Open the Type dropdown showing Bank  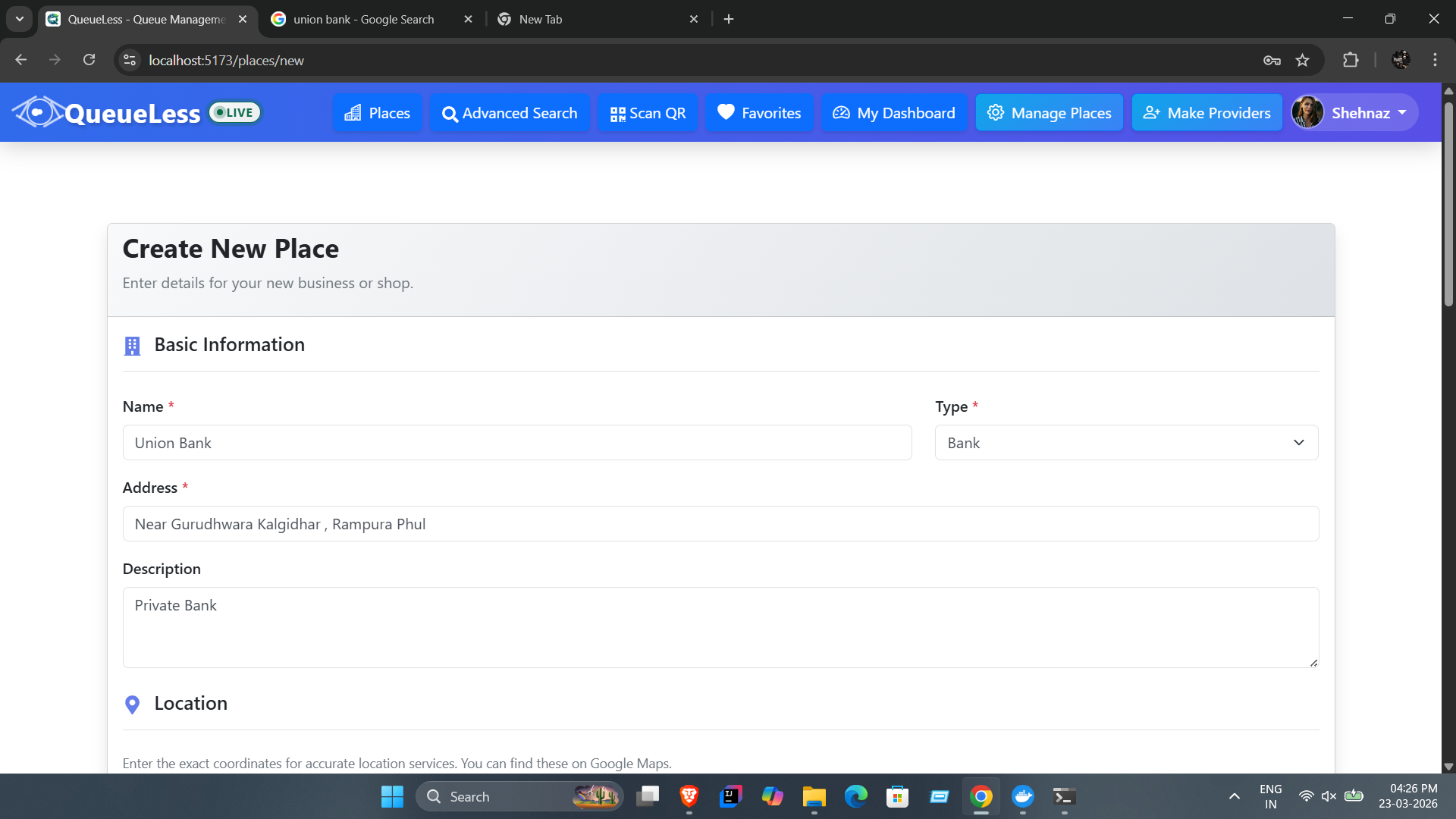[1126, 443]
